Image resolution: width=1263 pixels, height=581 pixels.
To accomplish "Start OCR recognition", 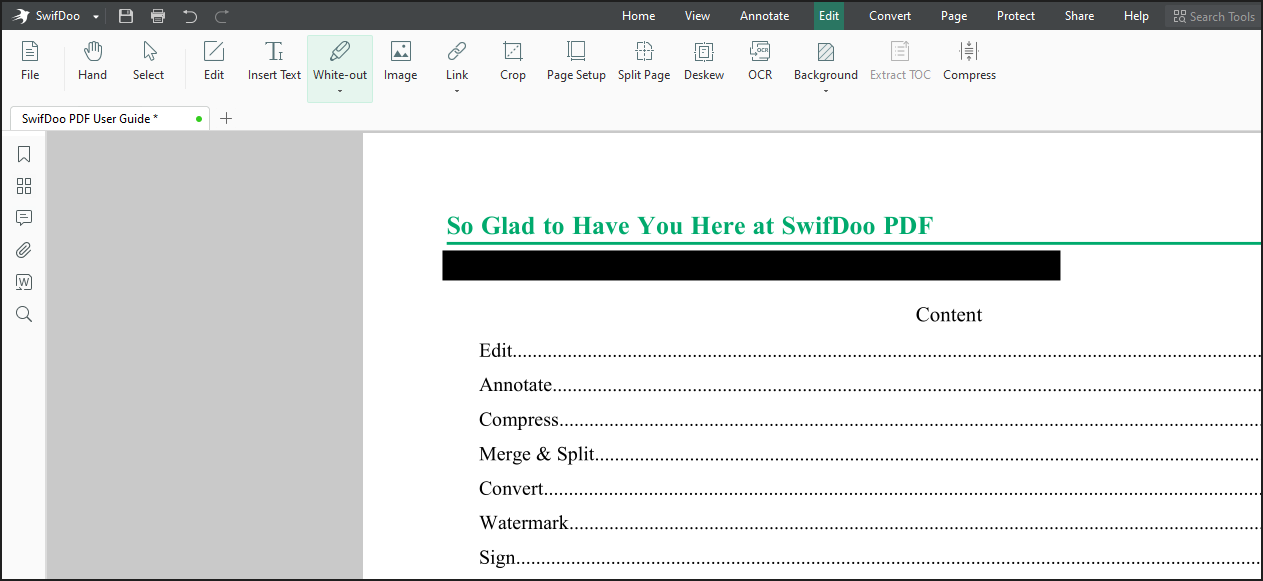I will coord(760,61).
